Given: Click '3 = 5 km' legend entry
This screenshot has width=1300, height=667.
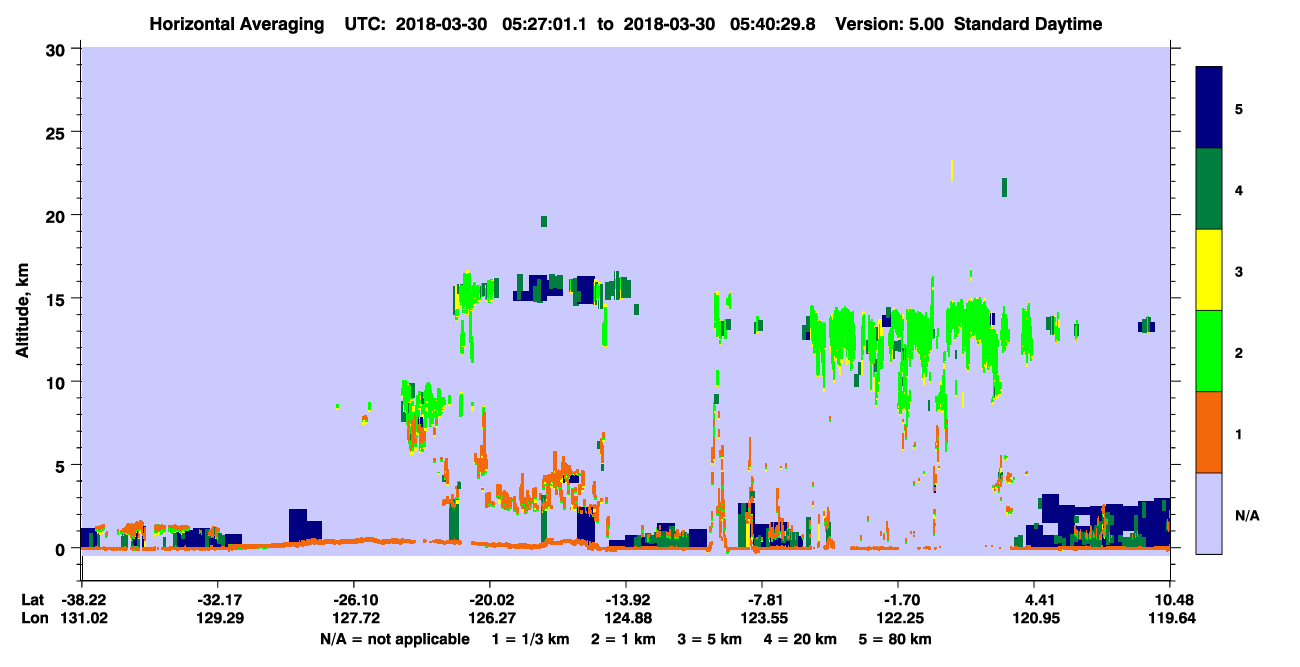Looking at the screenshot, I should click(x=709, y=638).
